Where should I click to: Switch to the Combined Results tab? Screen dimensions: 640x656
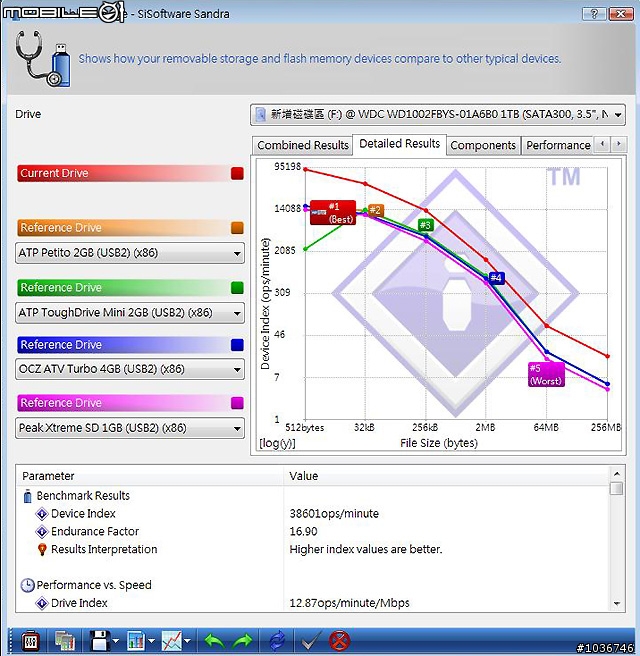pyautogui.click(x=303, y=145)
